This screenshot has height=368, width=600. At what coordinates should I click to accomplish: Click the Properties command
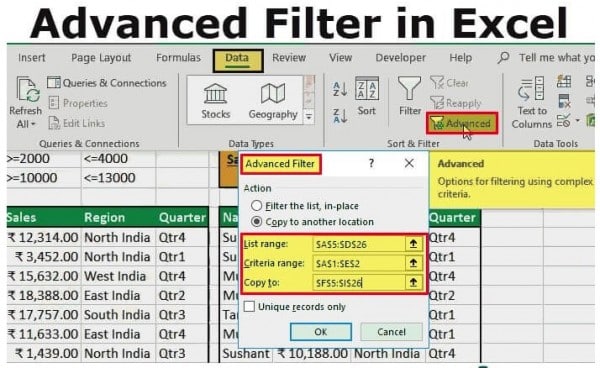pos(78,103)
